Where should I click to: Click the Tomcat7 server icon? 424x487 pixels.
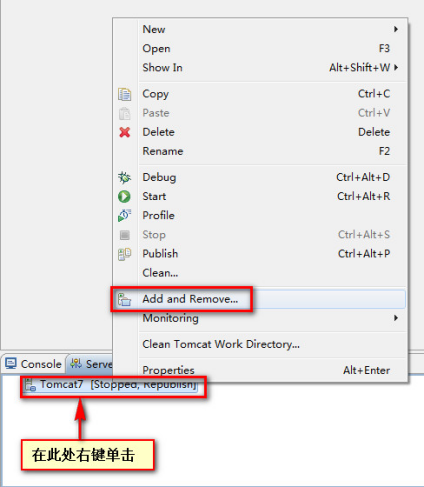point(31,385)
